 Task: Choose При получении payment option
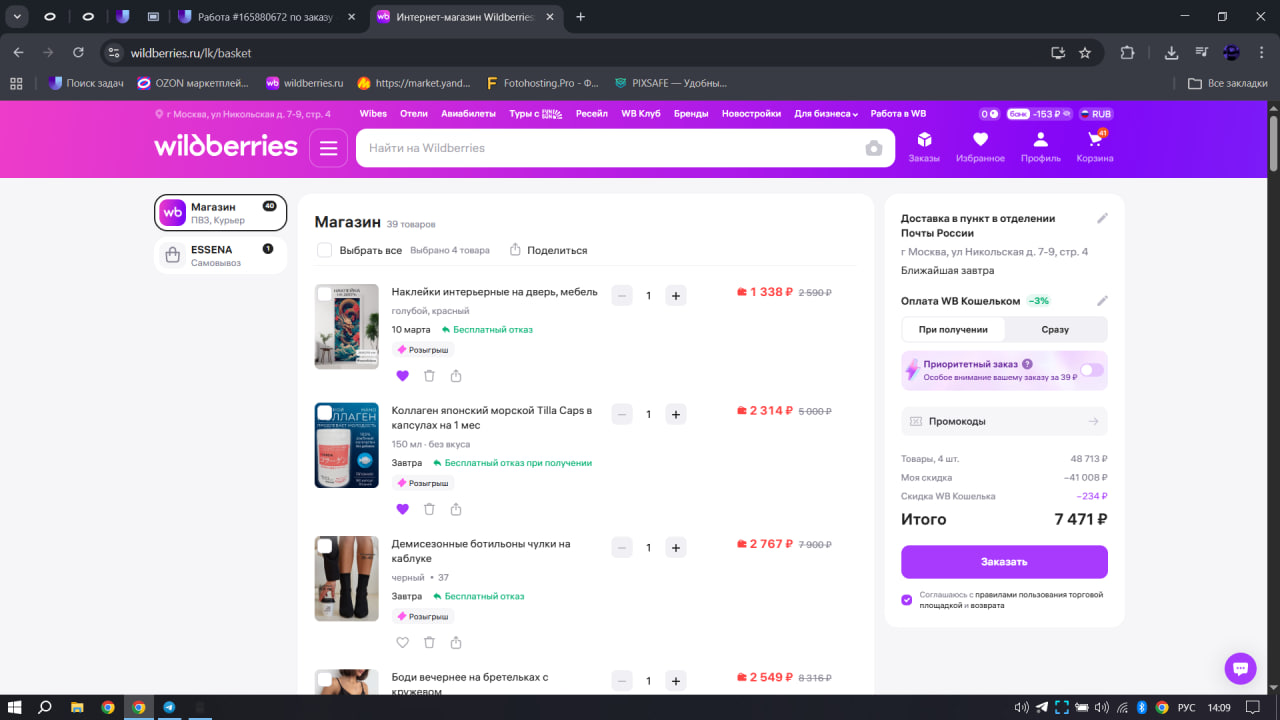pos(953,329)
